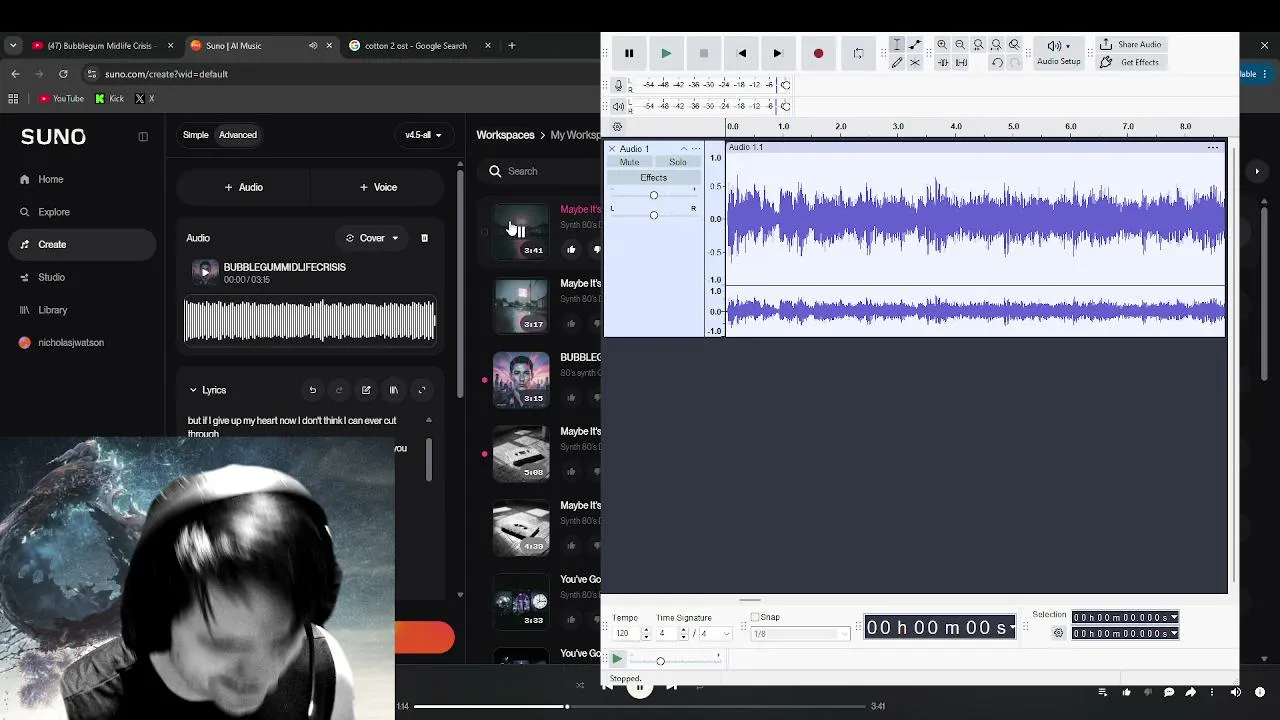Screen dimensions: 1280x720
Task: Adjust the Audio 1 pan slider
Action: click(654, 215)
